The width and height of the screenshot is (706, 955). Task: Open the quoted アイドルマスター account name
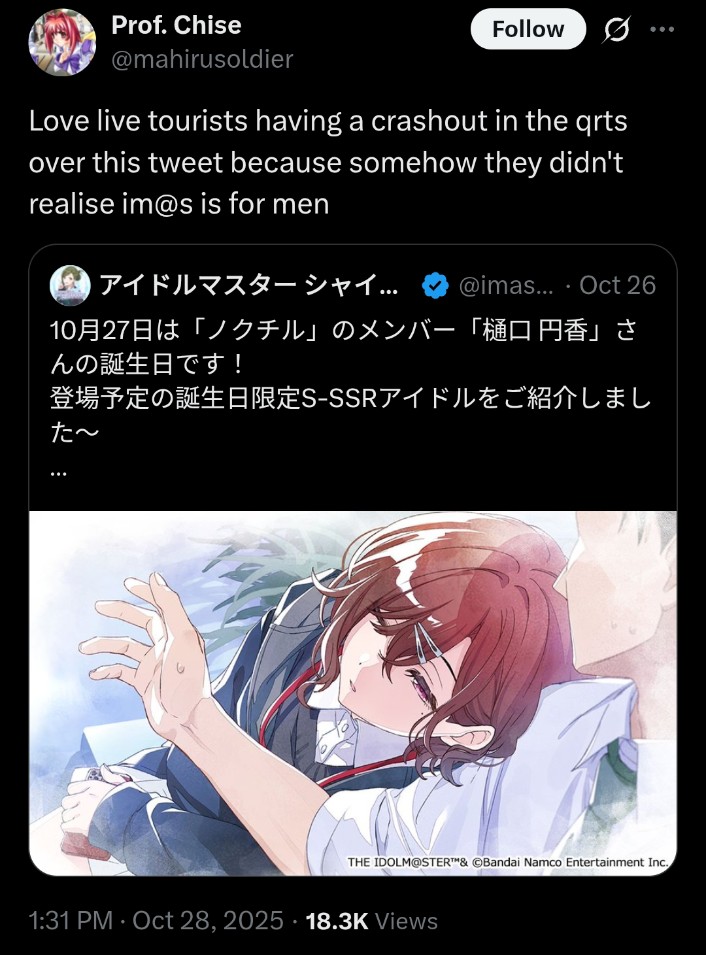(249, 285)
